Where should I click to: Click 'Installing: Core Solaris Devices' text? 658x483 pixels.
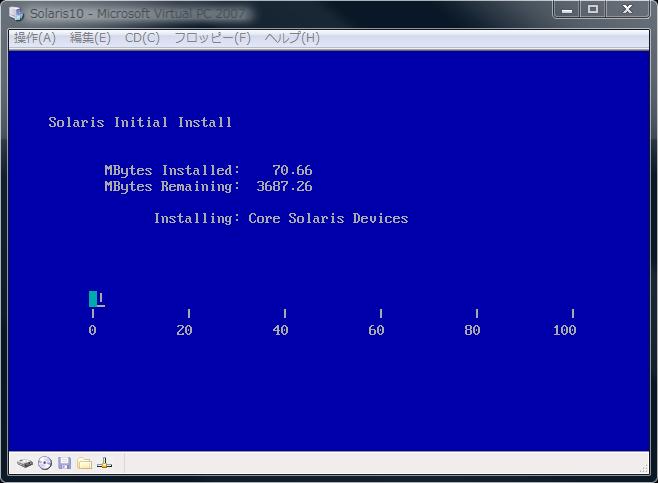pos(281,218)
